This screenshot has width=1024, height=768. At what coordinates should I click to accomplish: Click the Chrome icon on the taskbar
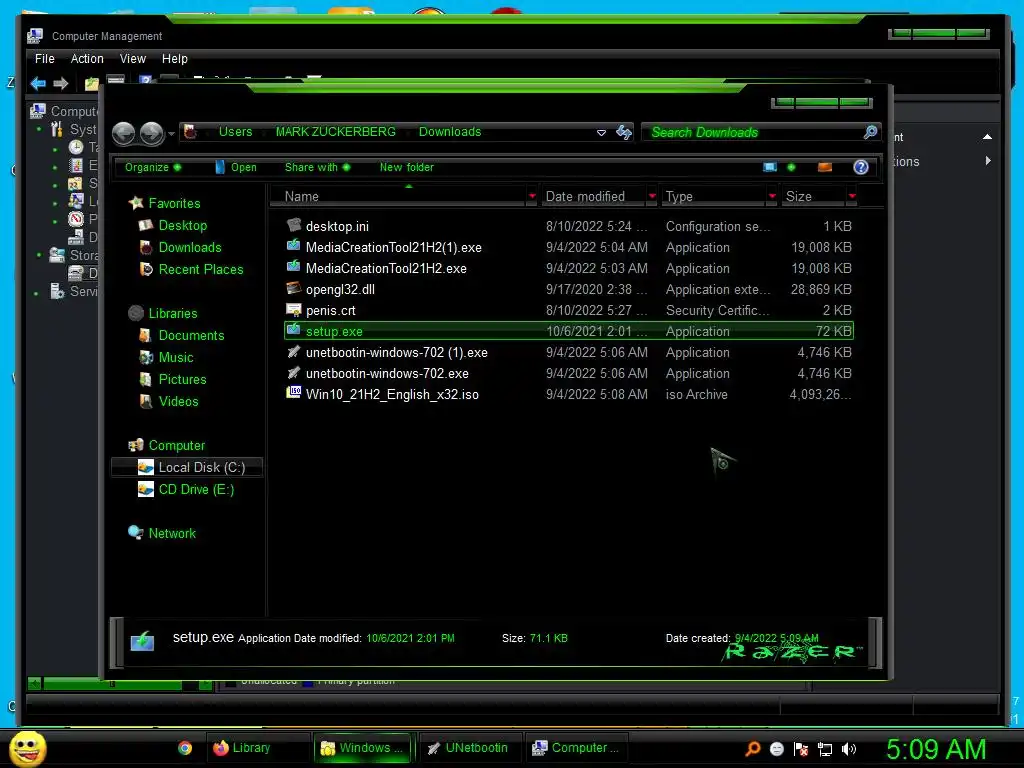185,748
